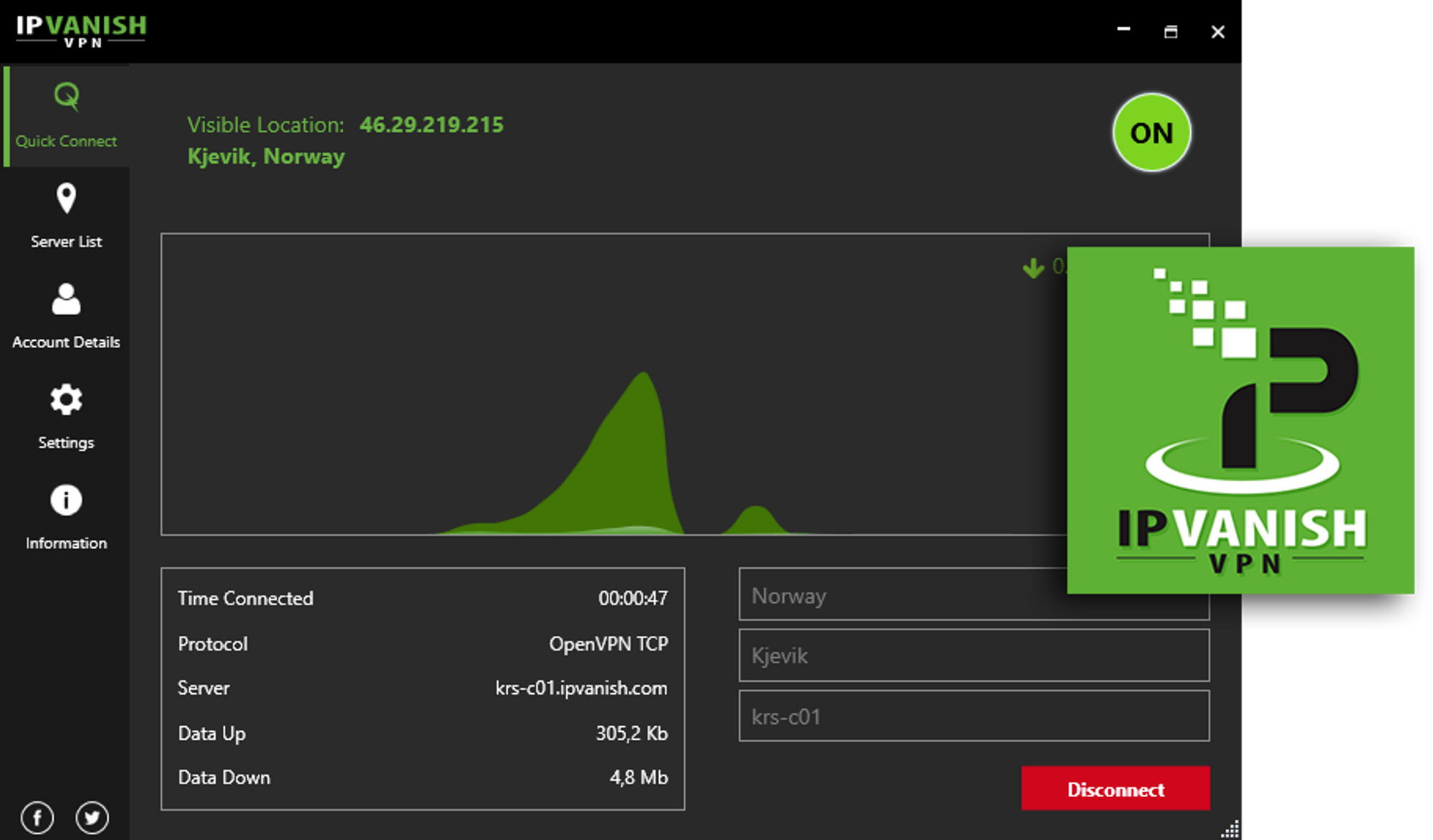Close the IPVanish window
Viewport: 1433px width, 840px height.
click(x=1218, y=32)
